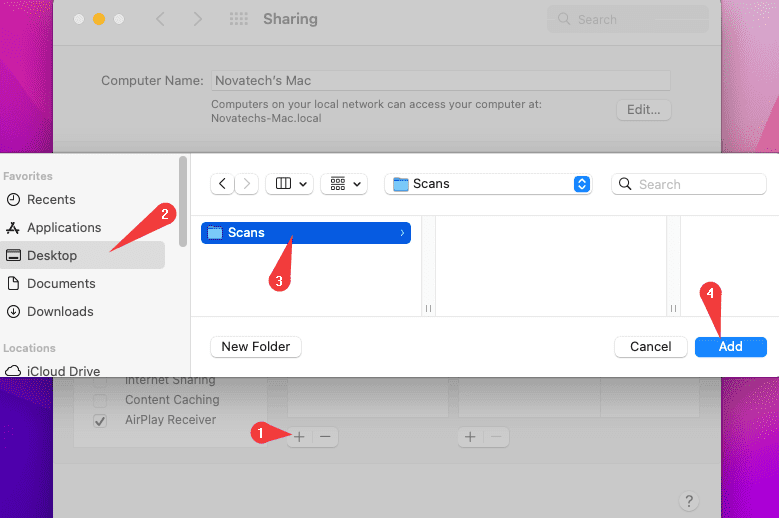
Task: Toggle the AirPlay Receiver checkbox
Action: [x=100, y=421]
